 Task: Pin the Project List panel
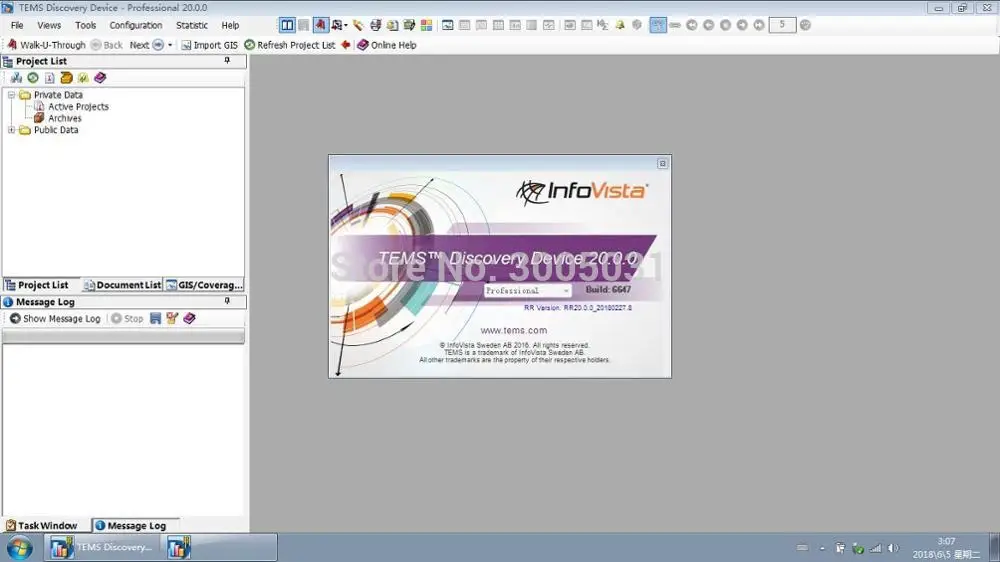pyautogui.click(x=227, y=61)
